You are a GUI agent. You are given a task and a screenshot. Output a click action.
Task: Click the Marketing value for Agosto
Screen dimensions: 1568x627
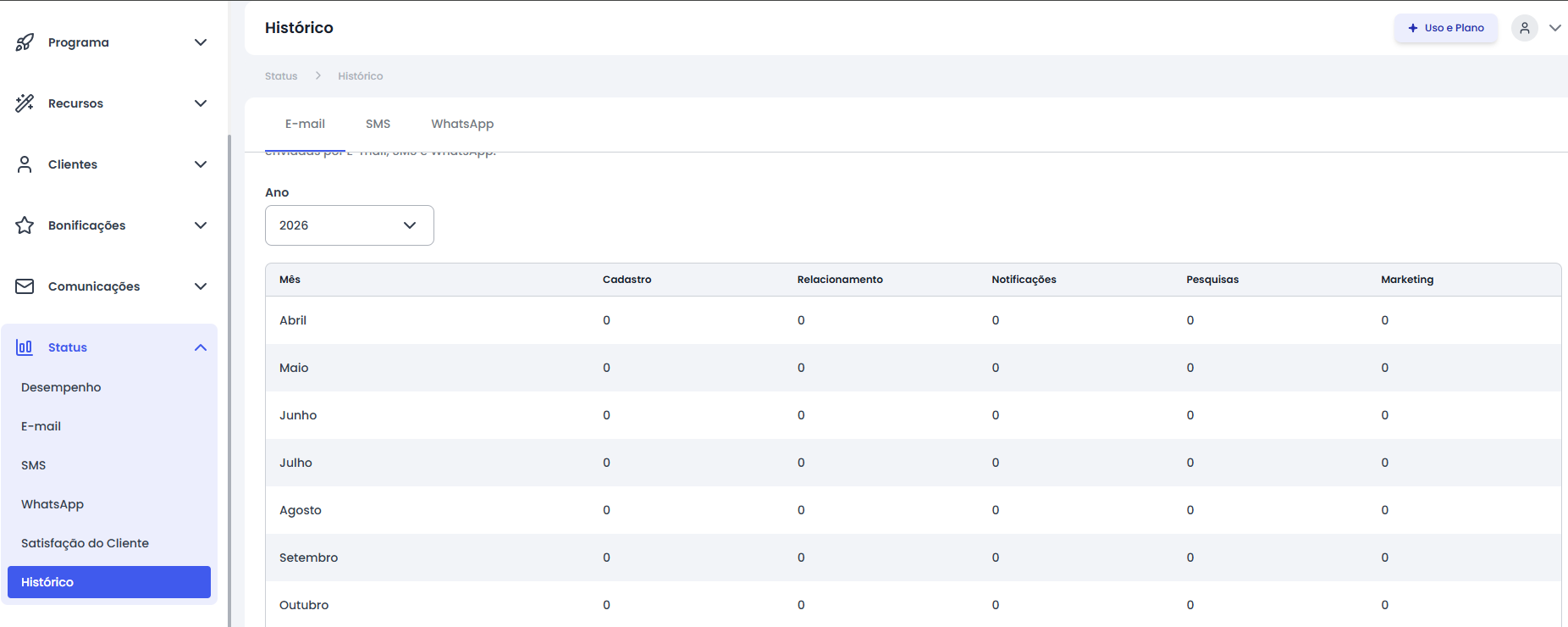point(1385,510)
